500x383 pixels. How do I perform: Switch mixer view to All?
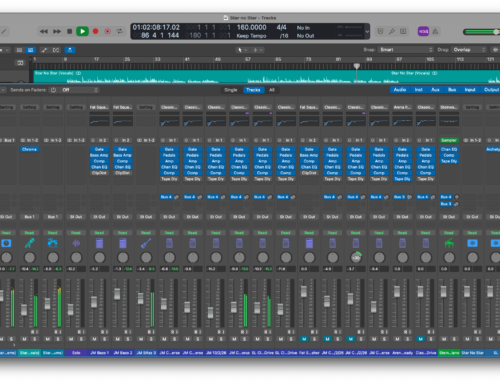272,90
